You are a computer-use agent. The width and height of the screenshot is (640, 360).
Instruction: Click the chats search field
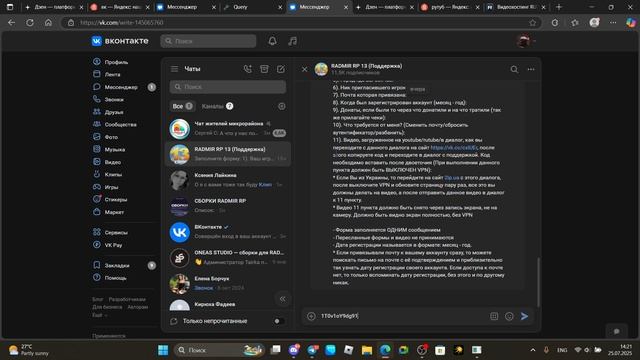pyautogui.click(x=228, y=87)
